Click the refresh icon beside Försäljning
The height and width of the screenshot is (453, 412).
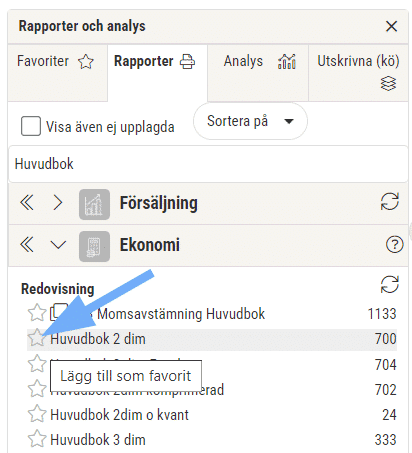tap(389, 202)
